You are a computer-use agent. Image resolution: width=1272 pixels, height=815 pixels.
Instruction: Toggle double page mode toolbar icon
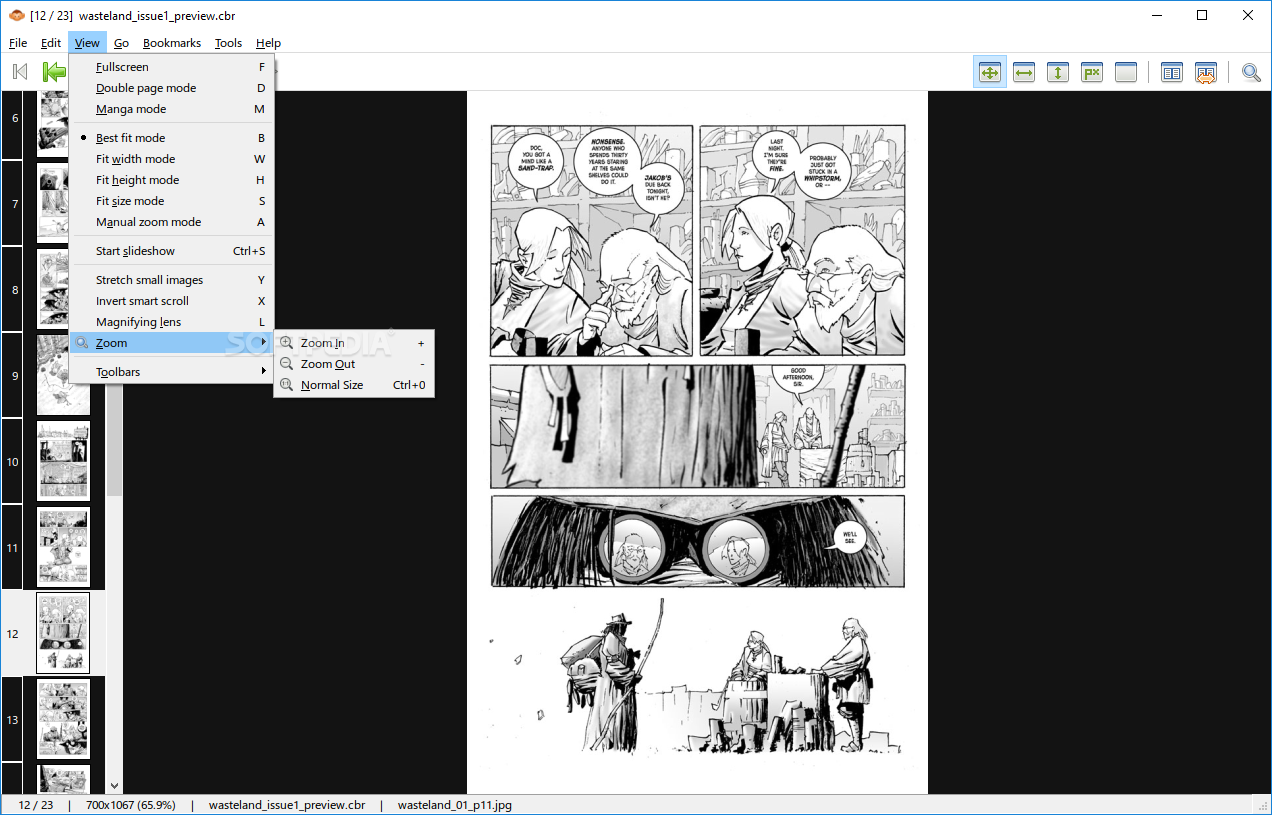1172,72
